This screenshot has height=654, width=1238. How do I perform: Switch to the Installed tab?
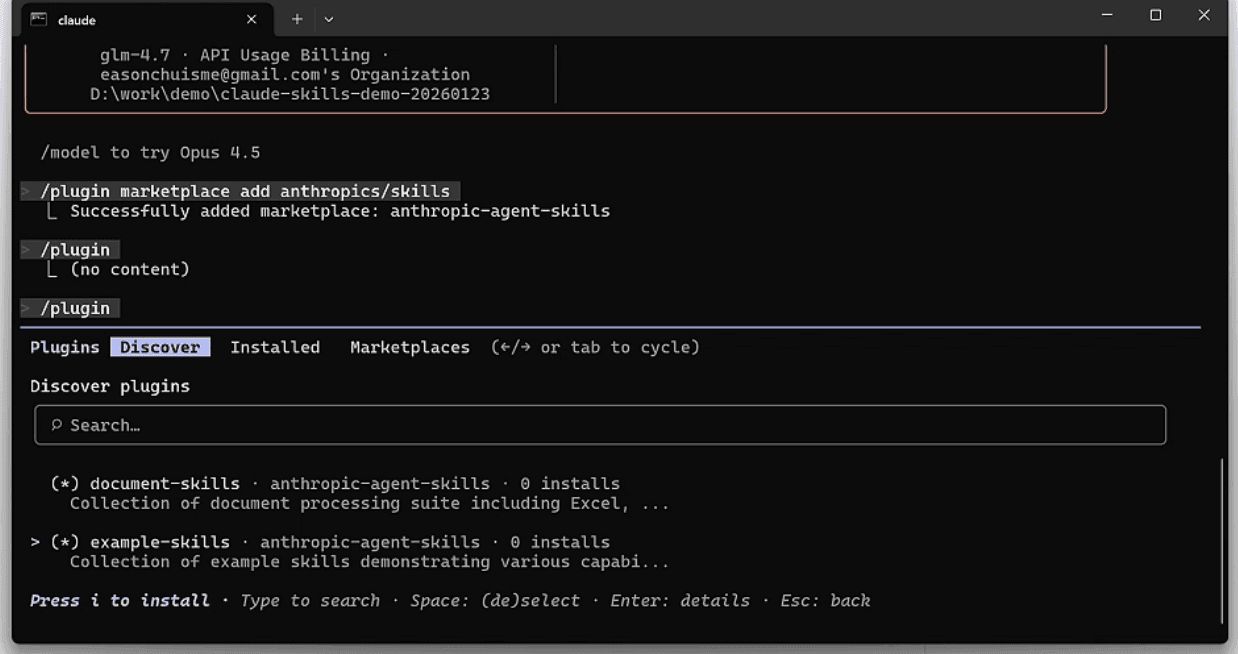pos(275,347)
